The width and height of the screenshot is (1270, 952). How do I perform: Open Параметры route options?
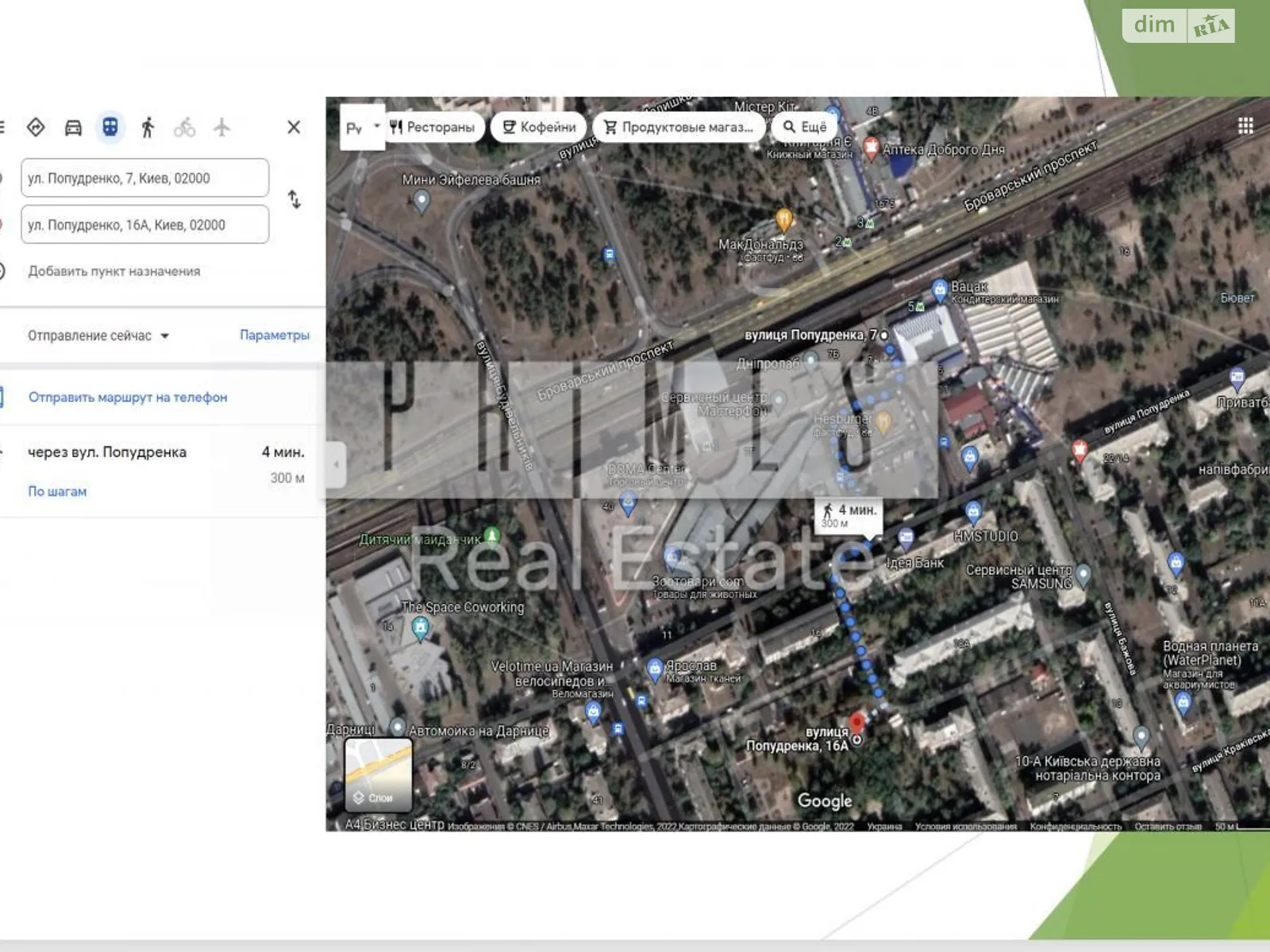[275, 335]
